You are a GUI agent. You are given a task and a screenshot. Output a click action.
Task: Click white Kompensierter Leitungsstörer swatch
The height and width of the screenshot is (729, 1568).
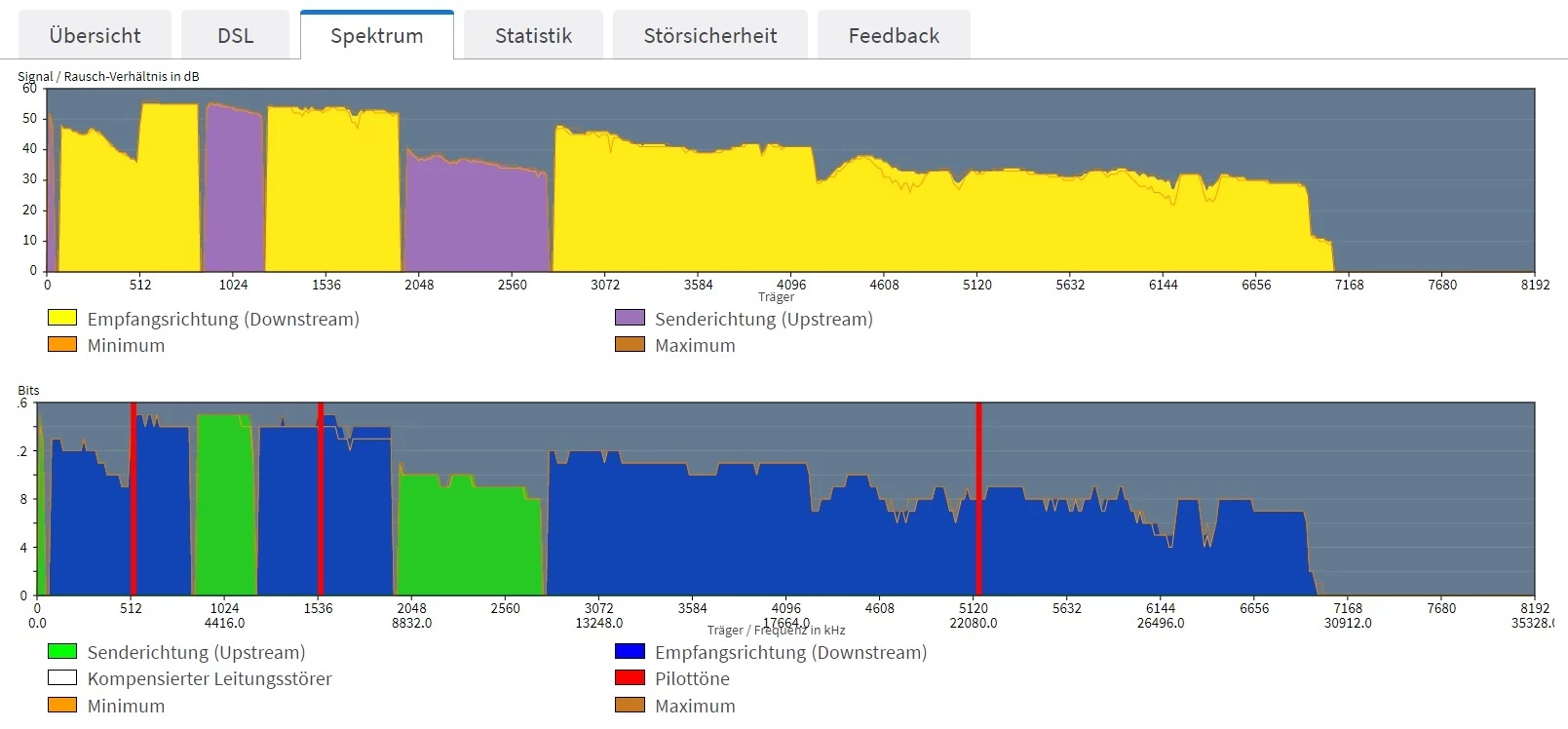click(62, 677)
